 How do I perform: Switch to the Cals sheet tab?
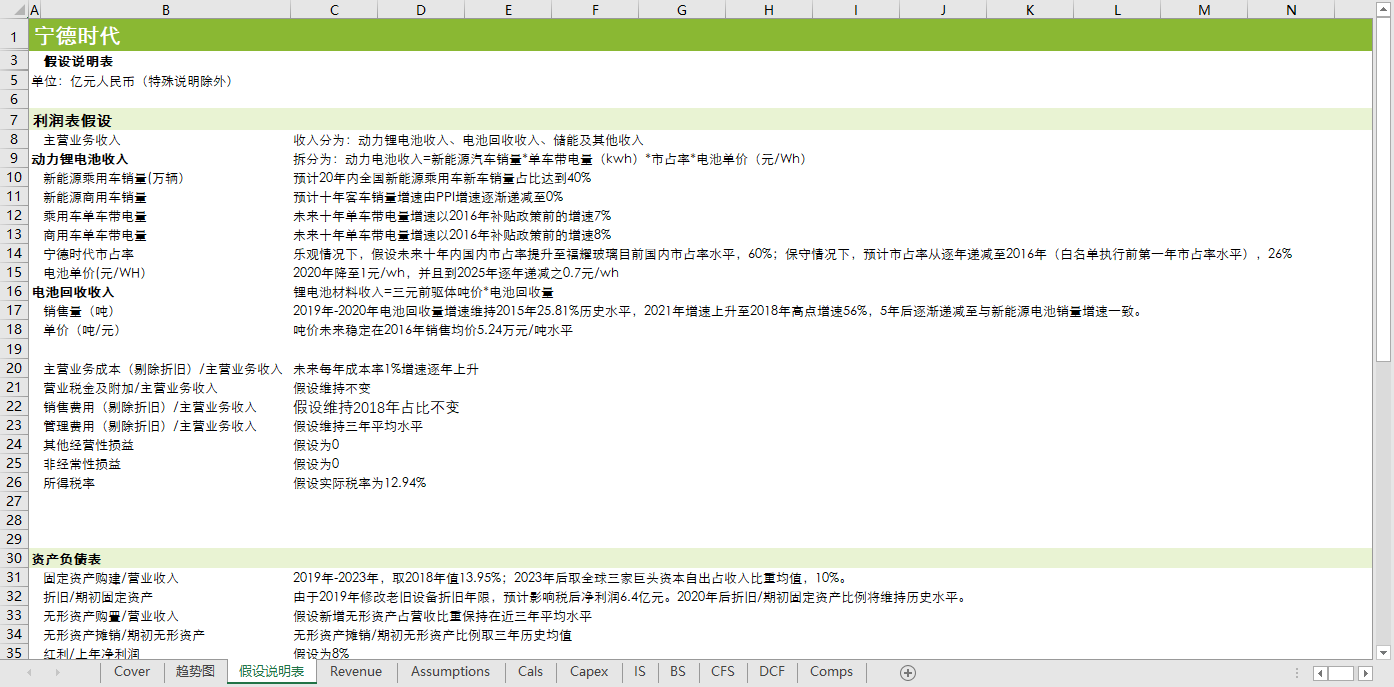coord(530,672)
